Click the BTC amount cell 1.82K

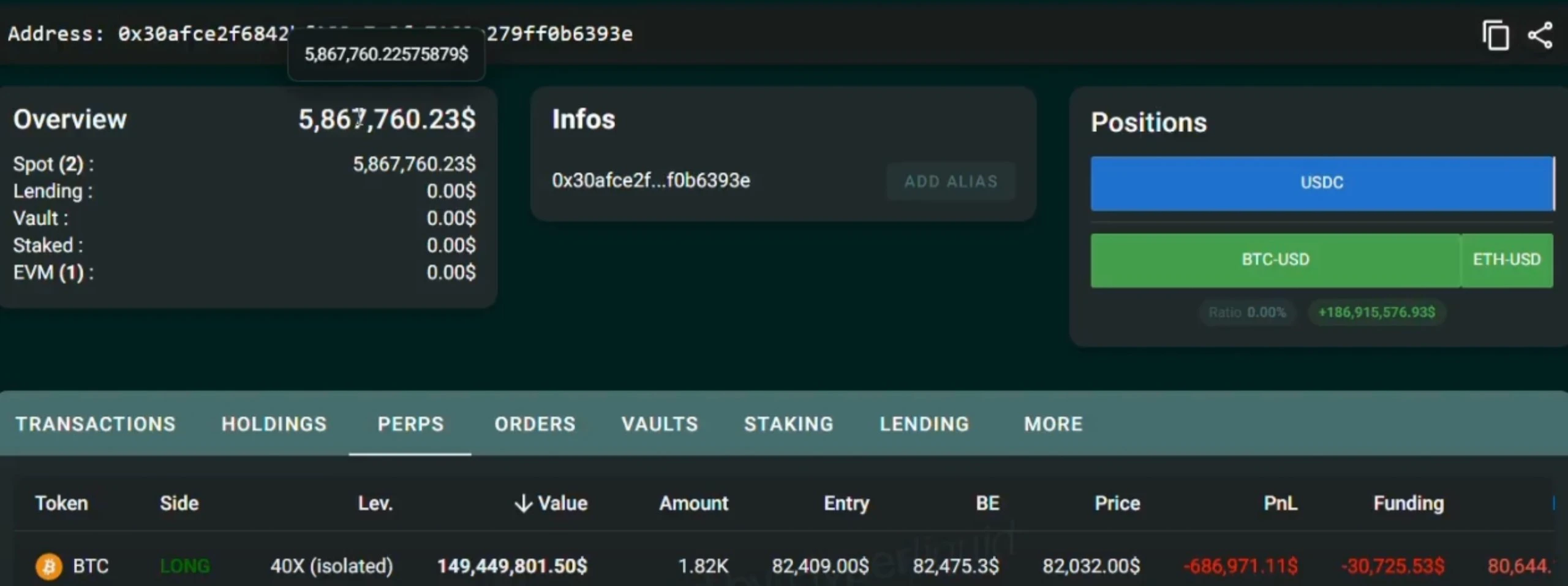(703, 566)
